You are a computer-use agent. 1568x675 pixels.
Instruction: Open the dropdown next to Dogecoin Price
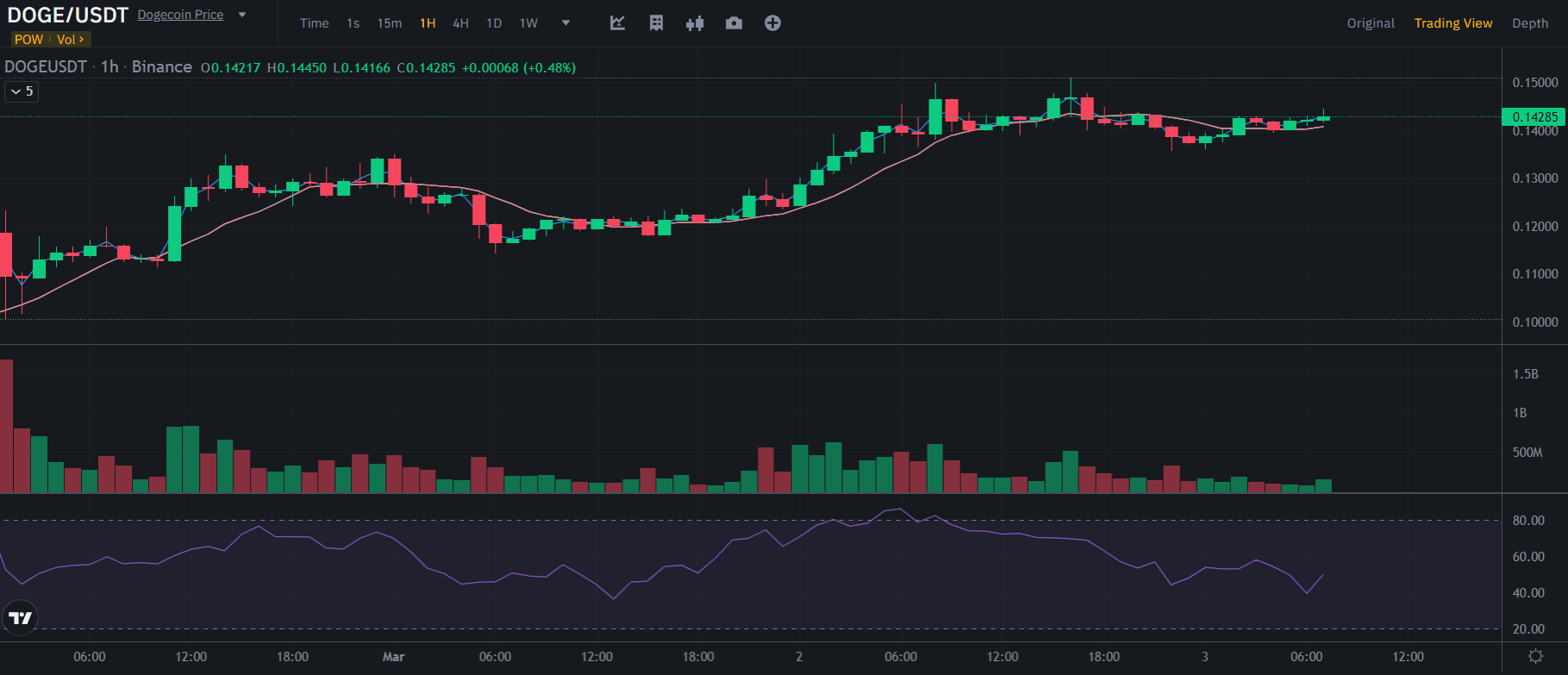[x=242, y=15]
